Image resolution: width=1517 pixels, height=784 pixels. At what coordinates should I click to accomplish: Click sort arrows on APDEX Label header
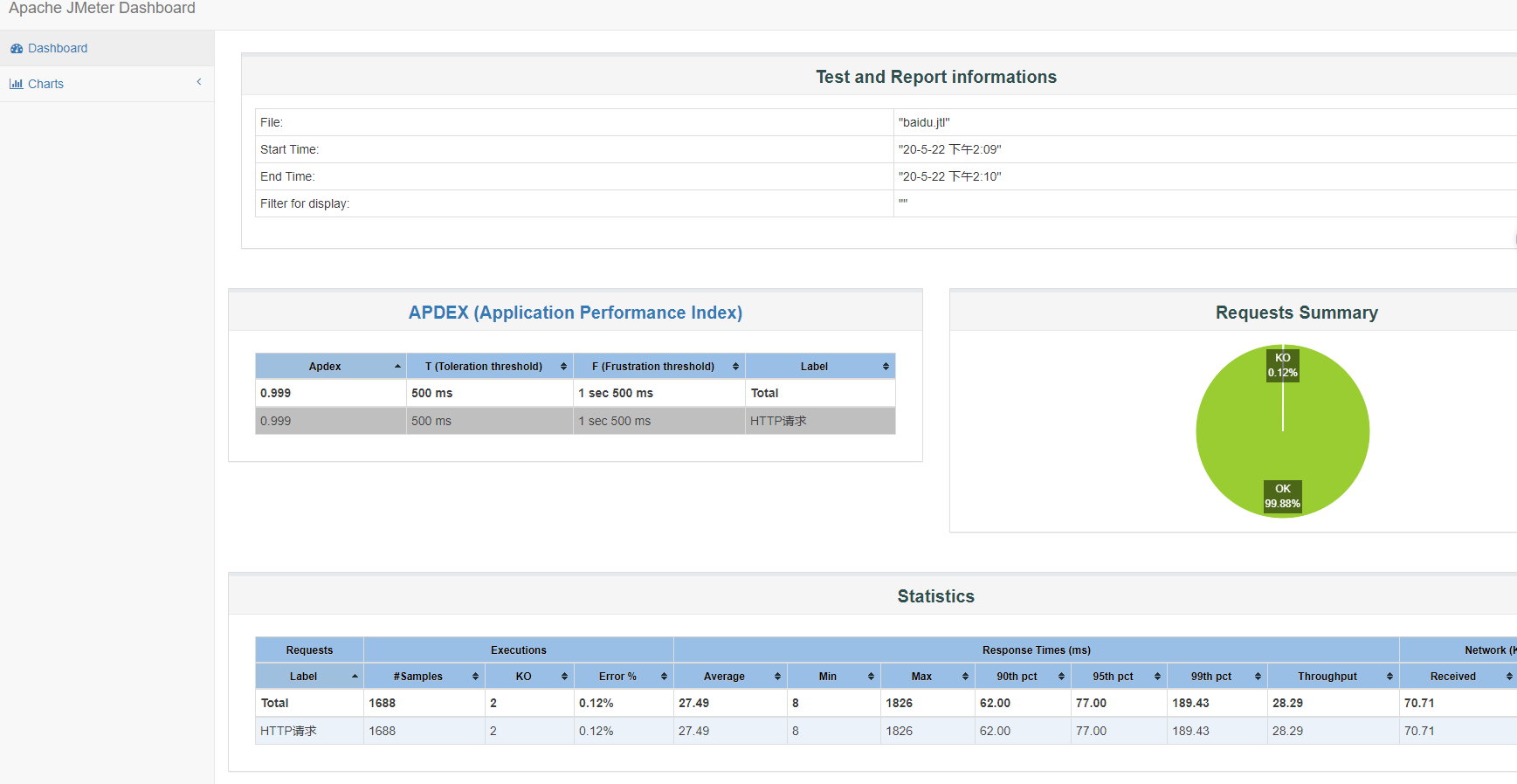pyautogui.click(x=886, y=367)
